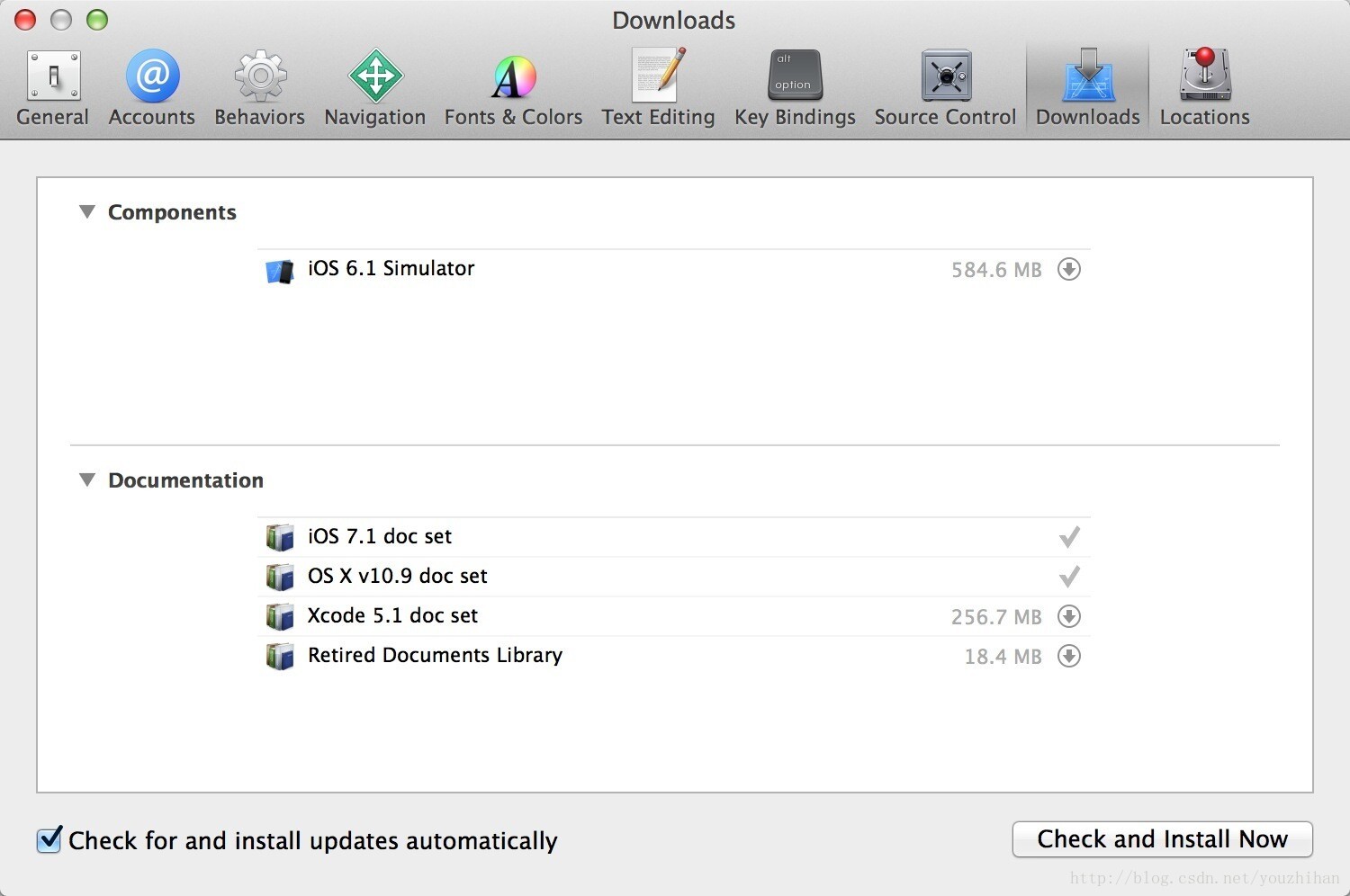Select the iOS 7.1 doc set text
The height and width of the screenshot is (896, 1350).
point(380,536)
